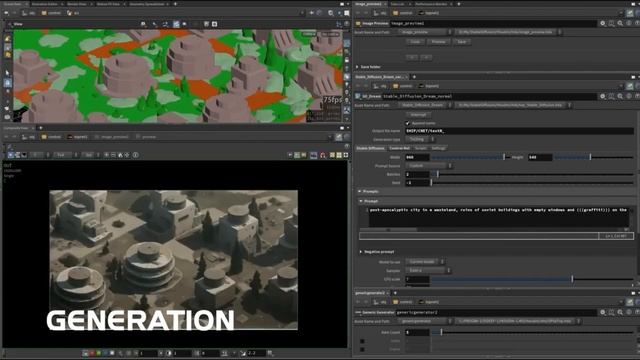
Task: Switch to Render View tab
Action: pyautogui.click(x=77, y=4)
